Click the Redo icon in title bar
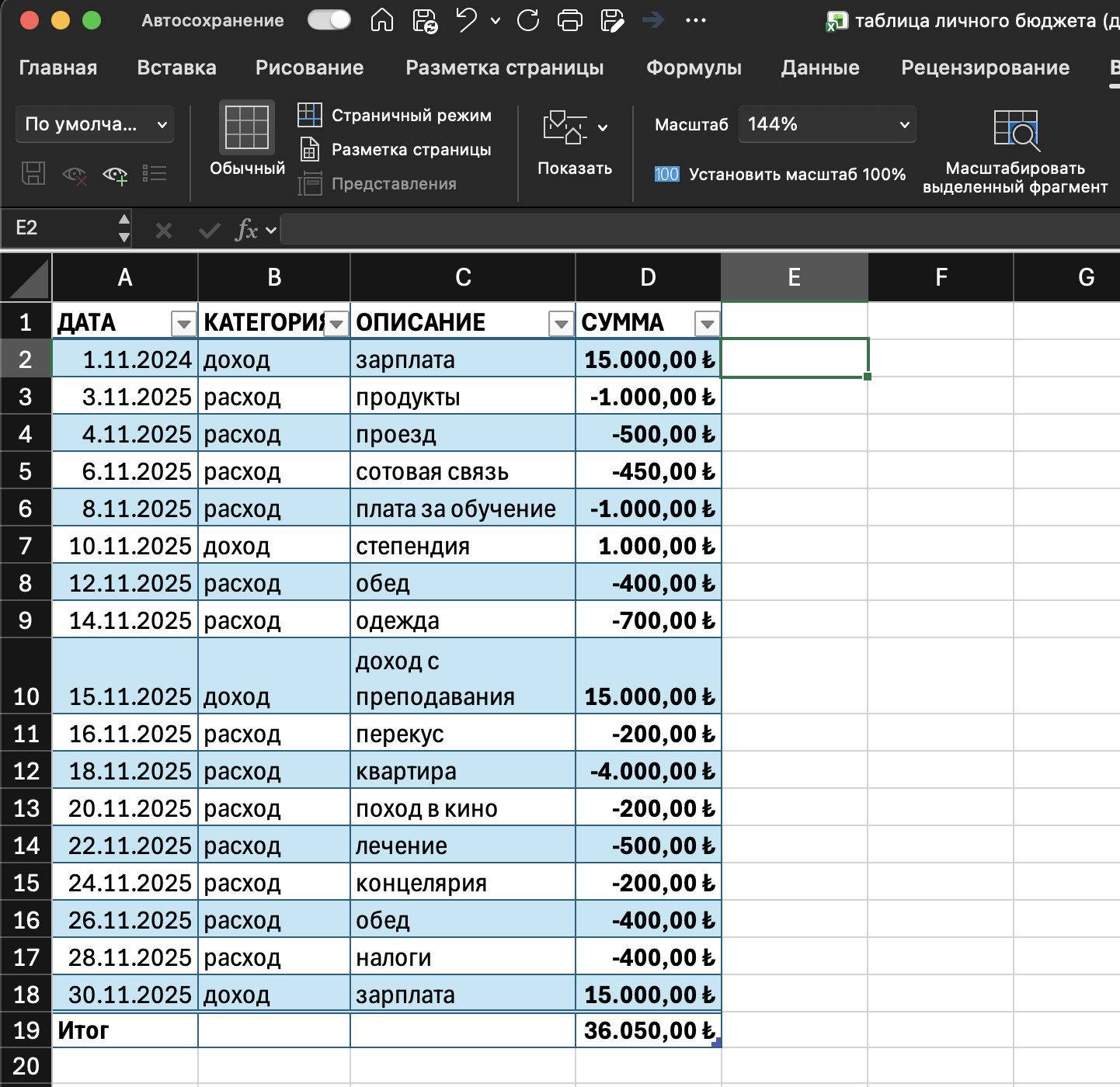 point(528,20)
